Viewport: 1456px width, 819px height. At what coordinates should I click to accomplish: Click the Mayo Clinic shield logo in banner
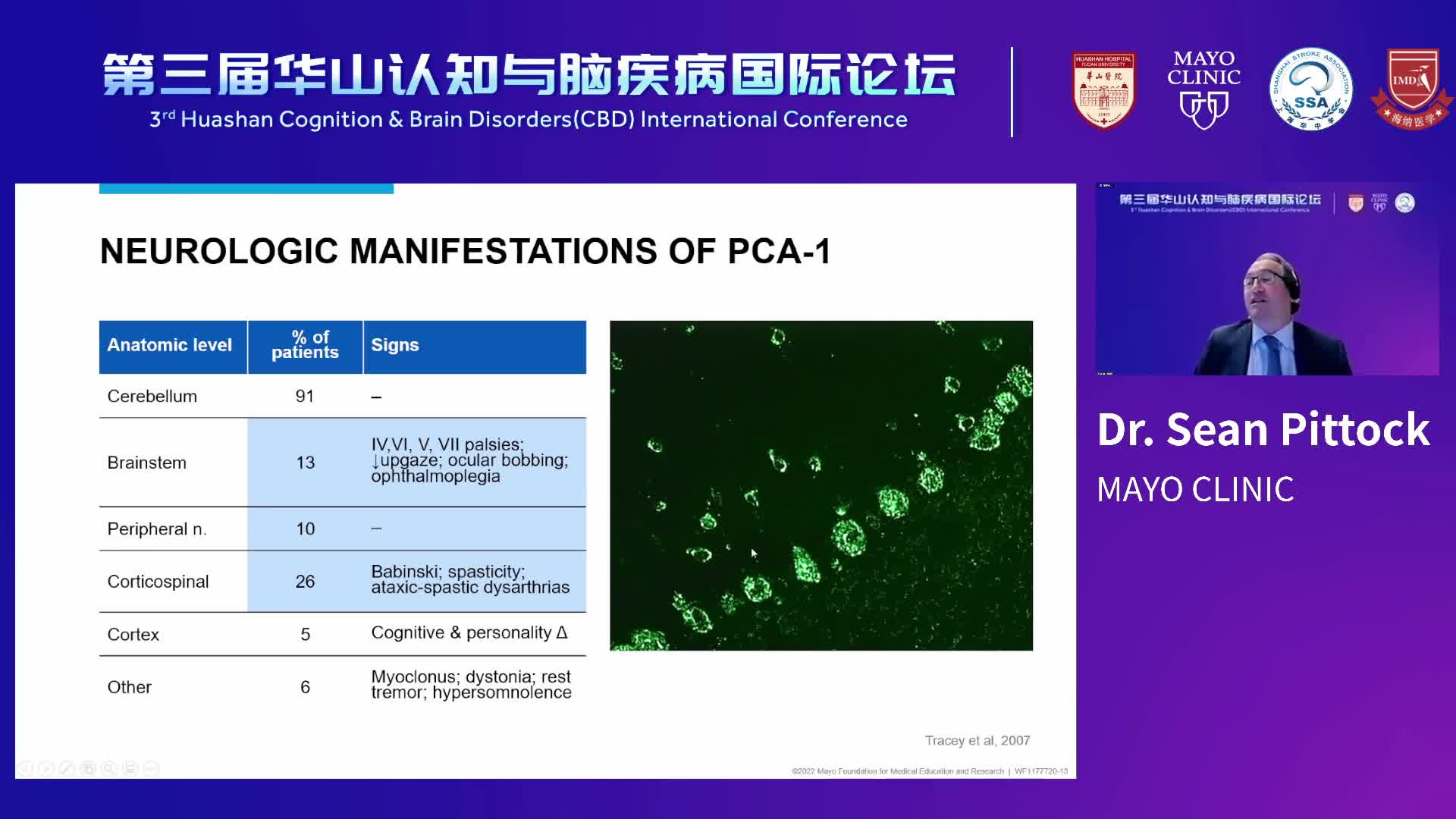(1203, 89)
